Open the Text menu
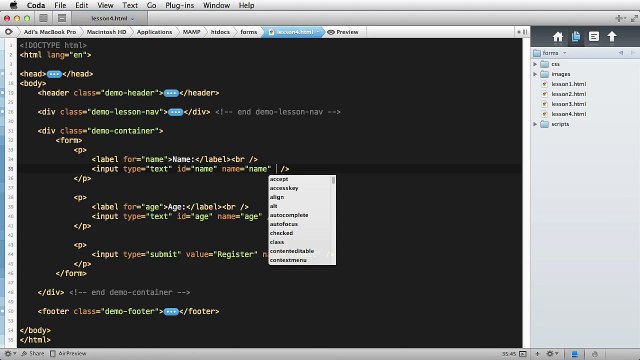 [x=130, y=5]
